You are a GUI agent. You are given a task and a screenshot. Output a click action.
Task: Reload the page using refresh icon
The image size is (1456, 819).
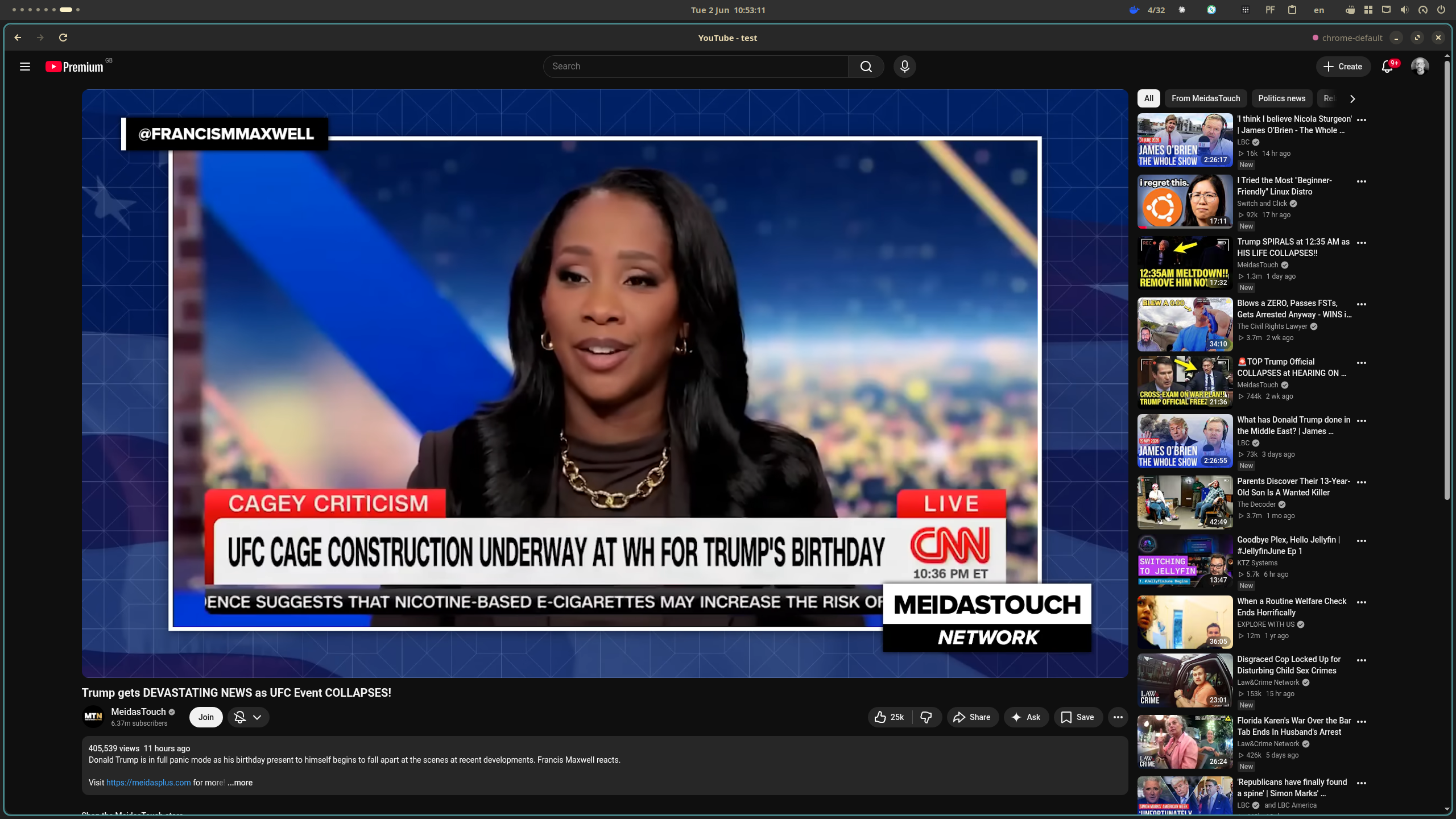(x=63, y=38)
